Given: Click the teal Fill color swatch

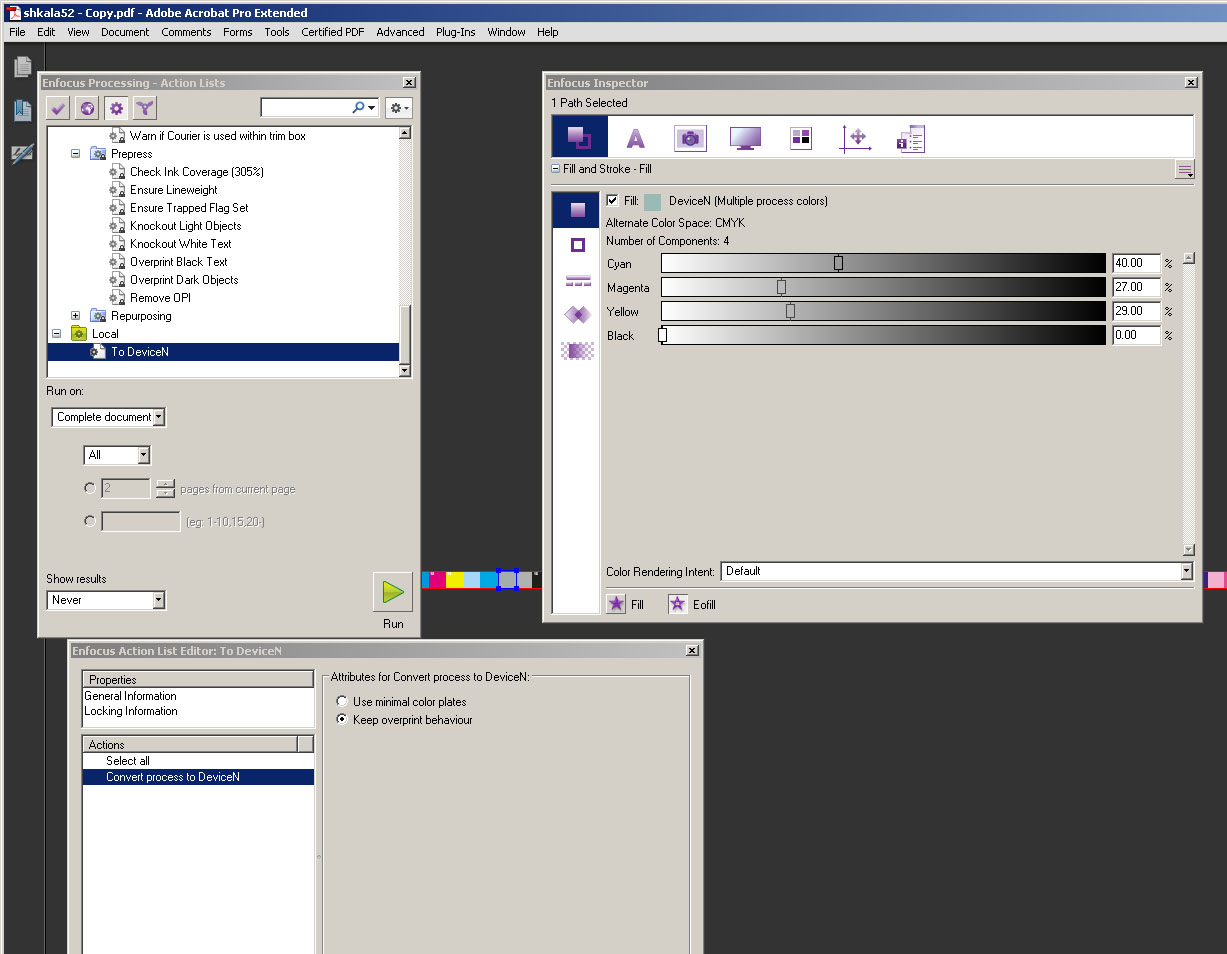Looking at the screenshot, I should click(x=653, y=201).
